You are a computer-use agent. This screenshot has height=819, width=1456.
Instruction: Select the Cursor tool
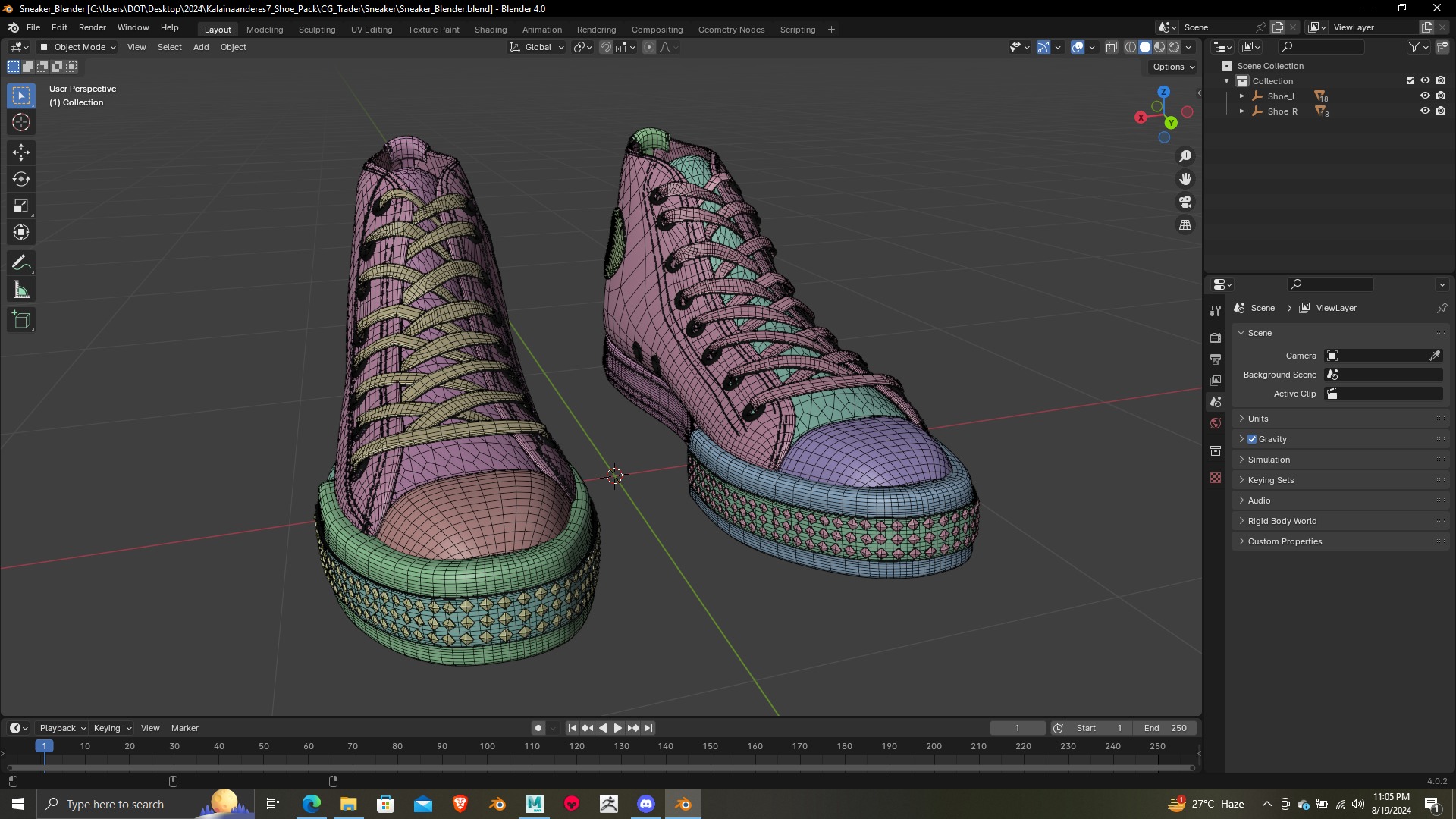click(21, 122)
